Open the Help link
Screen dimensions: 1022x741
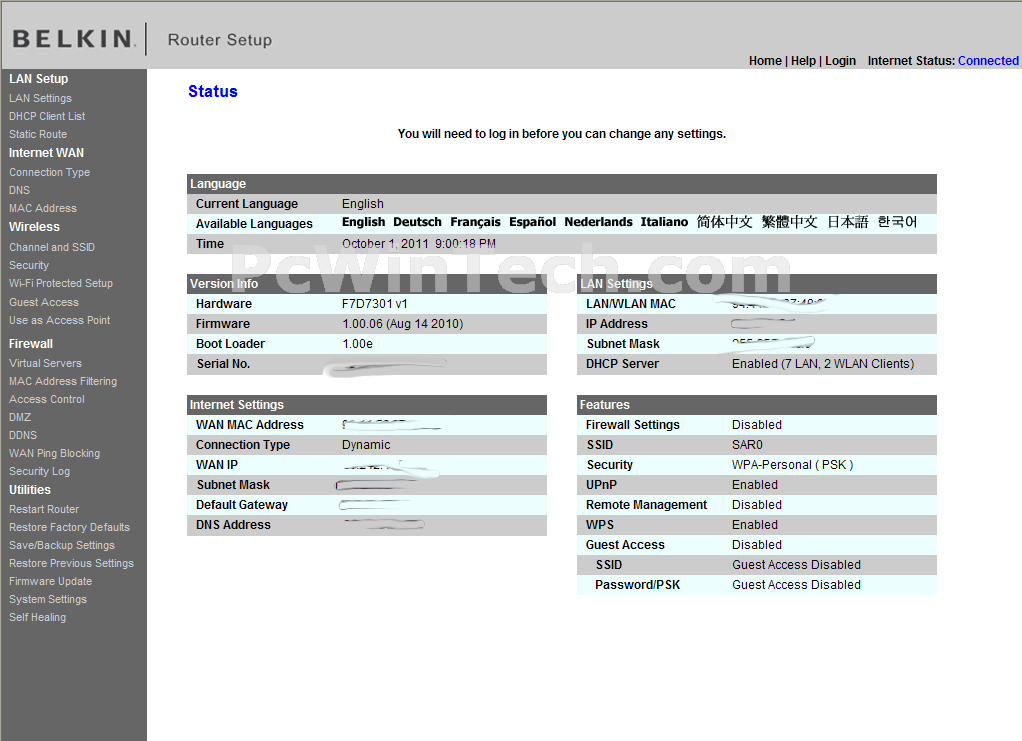click(803, 61)
